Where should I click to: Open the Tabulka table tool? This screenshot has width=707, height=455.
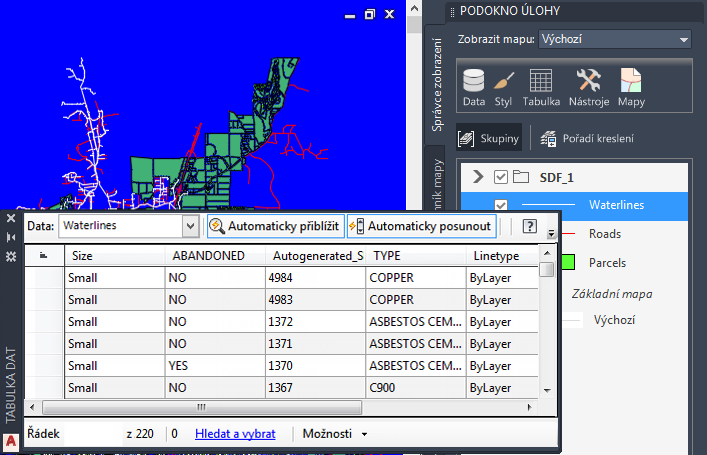541,87
